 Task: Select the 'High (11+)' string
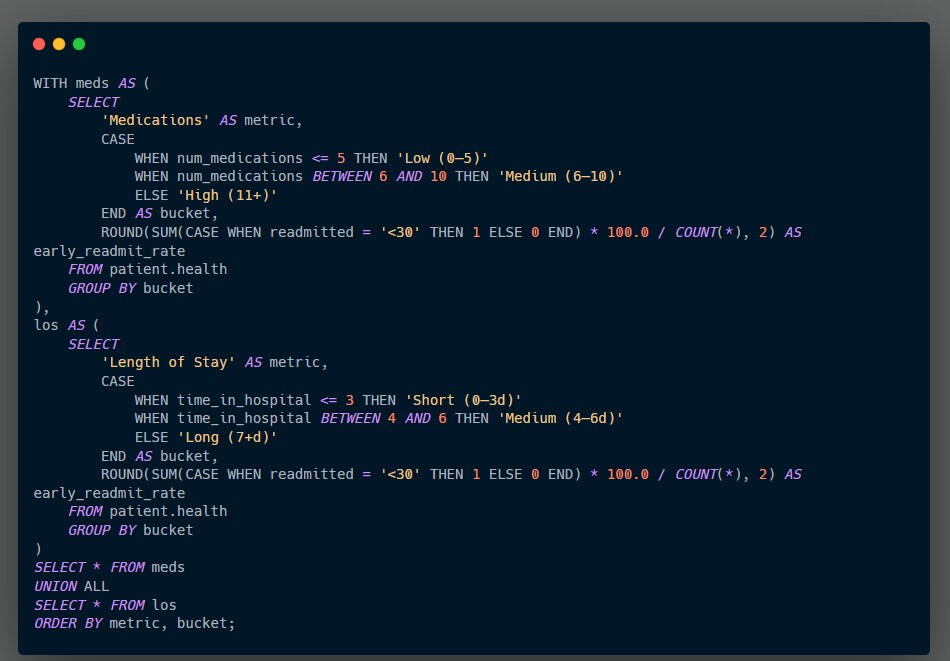pyautogui.click(x=227, y=195)
